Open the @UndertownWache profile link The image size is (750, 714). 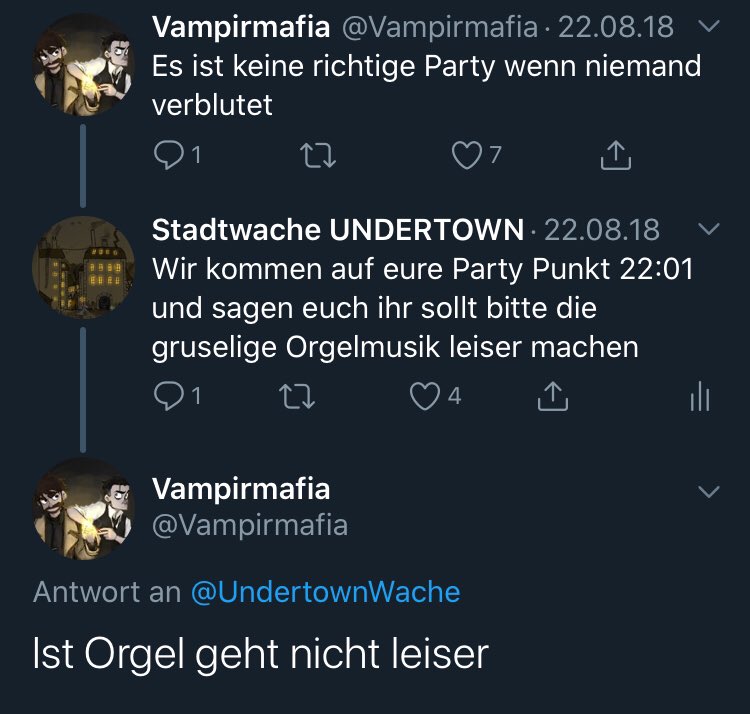(325, 592)
